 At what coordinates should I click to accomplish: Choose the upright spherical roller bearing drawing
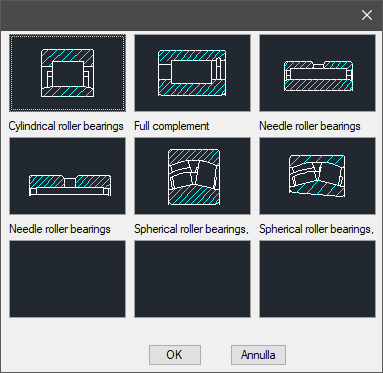[192, 176]
